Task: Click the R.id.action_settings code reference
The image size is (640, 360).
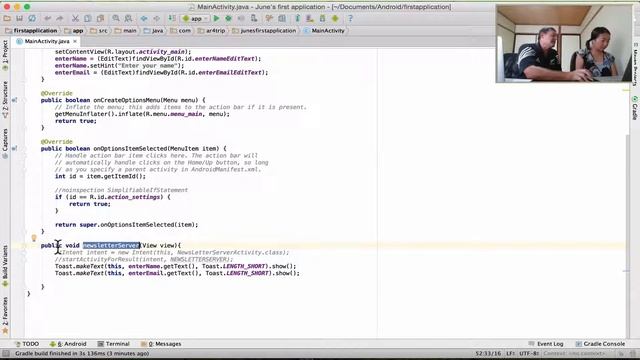Action: point(124,197)
